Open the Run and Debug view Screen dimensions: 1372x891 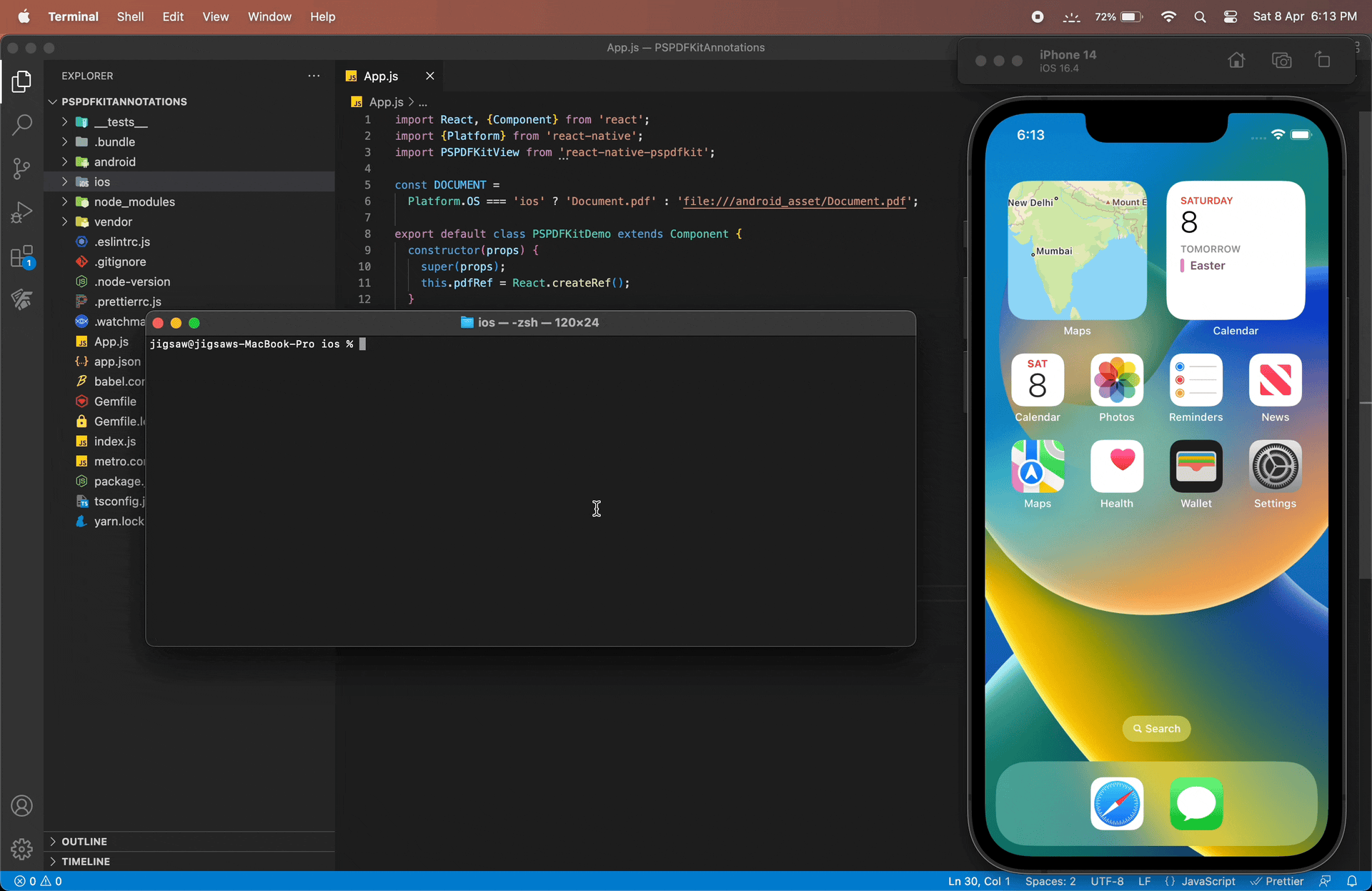point(21,211)
